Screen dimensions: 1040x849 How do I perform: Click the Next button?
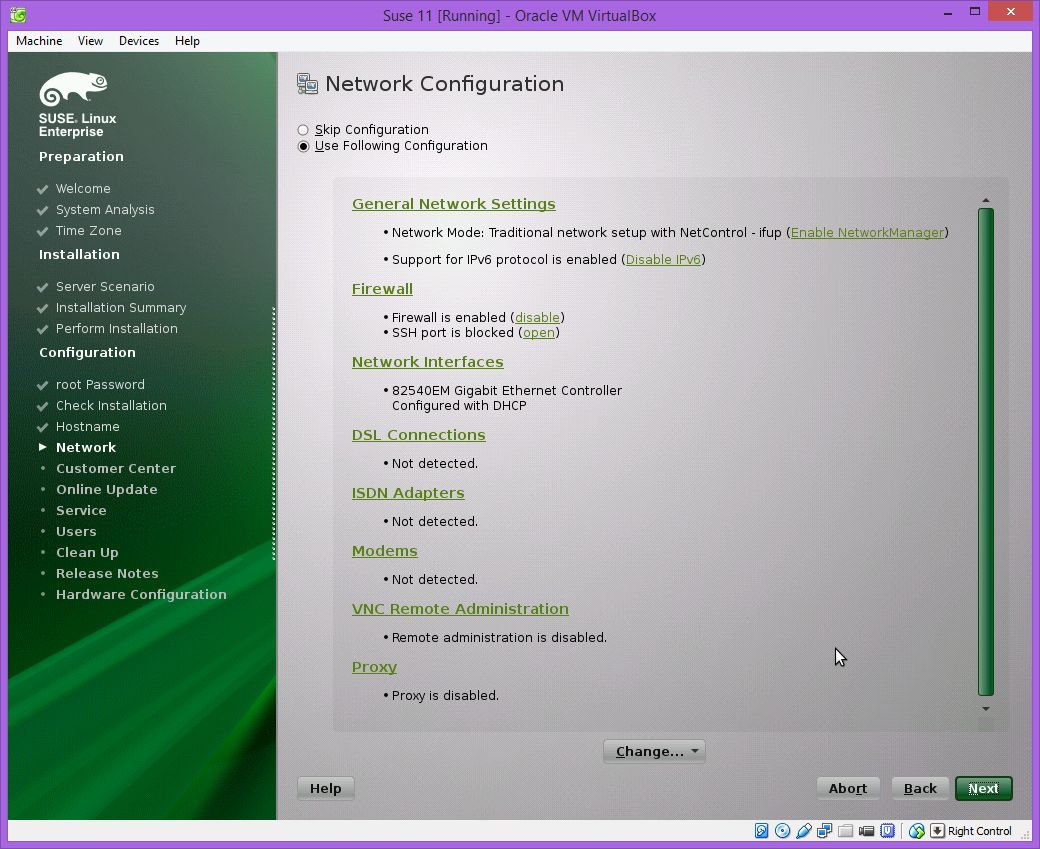(984, 789)
